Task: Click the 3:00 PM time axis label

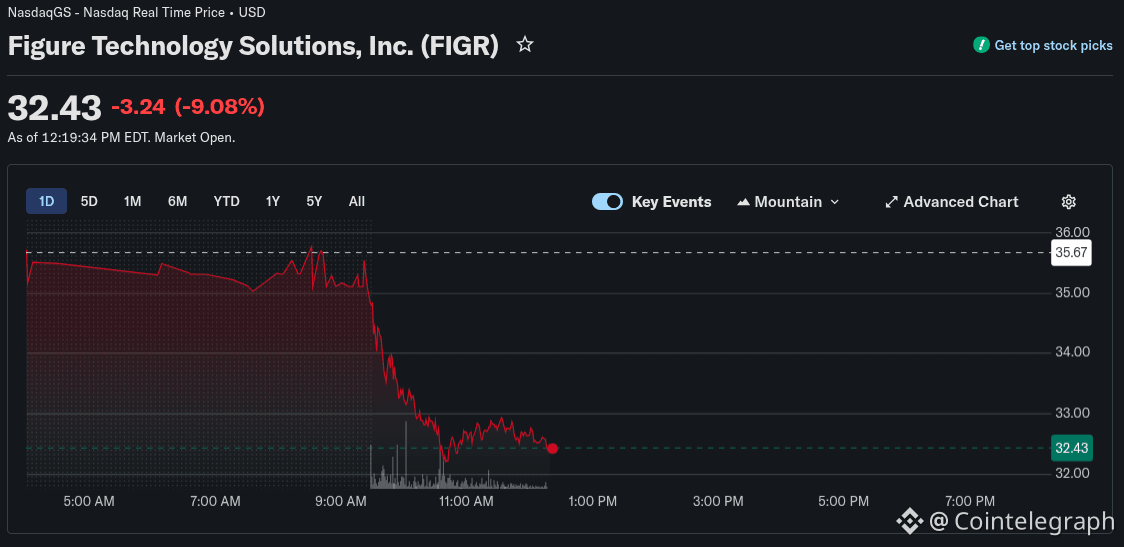Action: tap(719, 501)
